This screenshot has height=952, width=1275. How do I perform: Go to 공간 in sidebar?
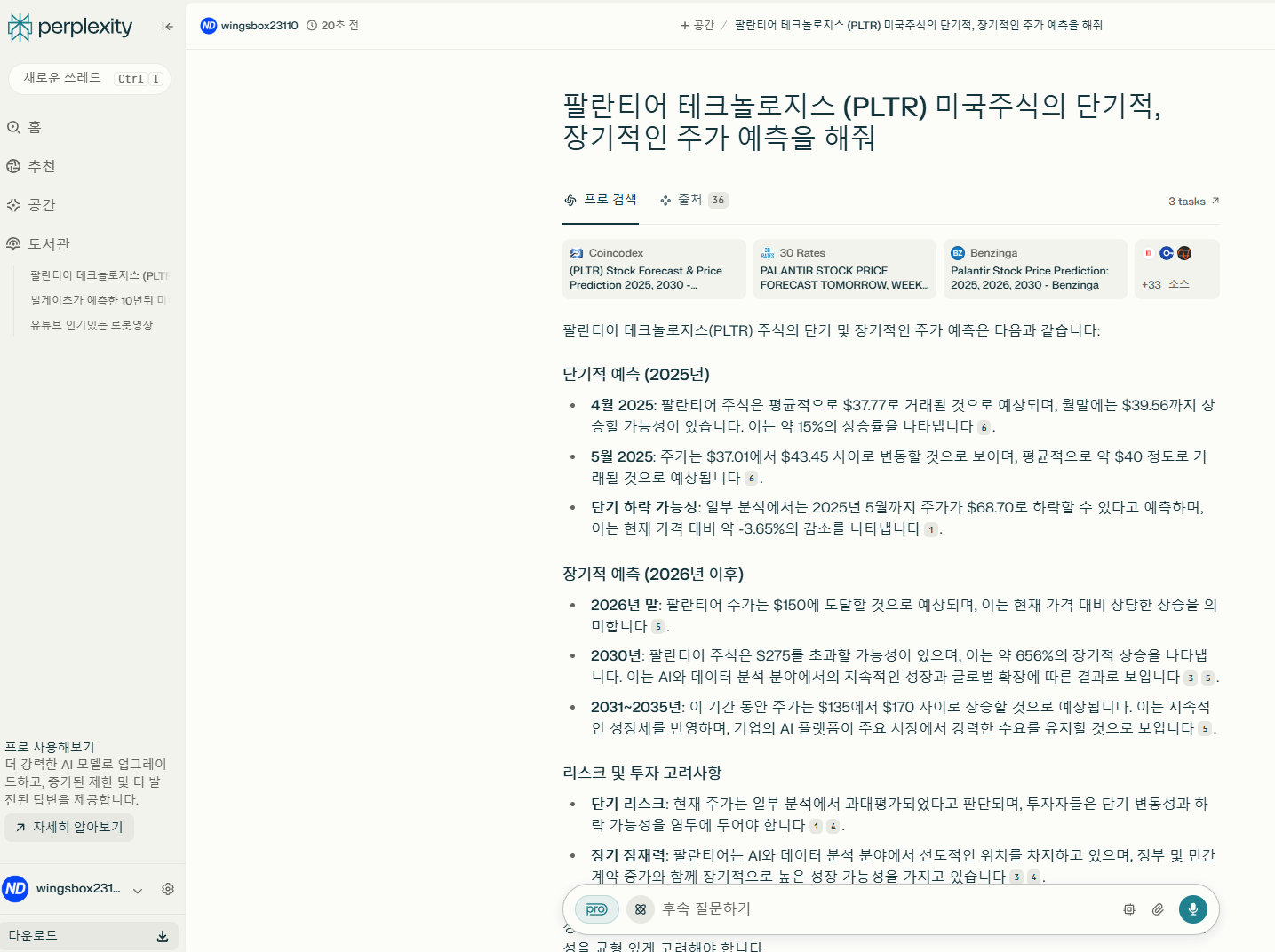pyautogui.click(x=42, y=205)
